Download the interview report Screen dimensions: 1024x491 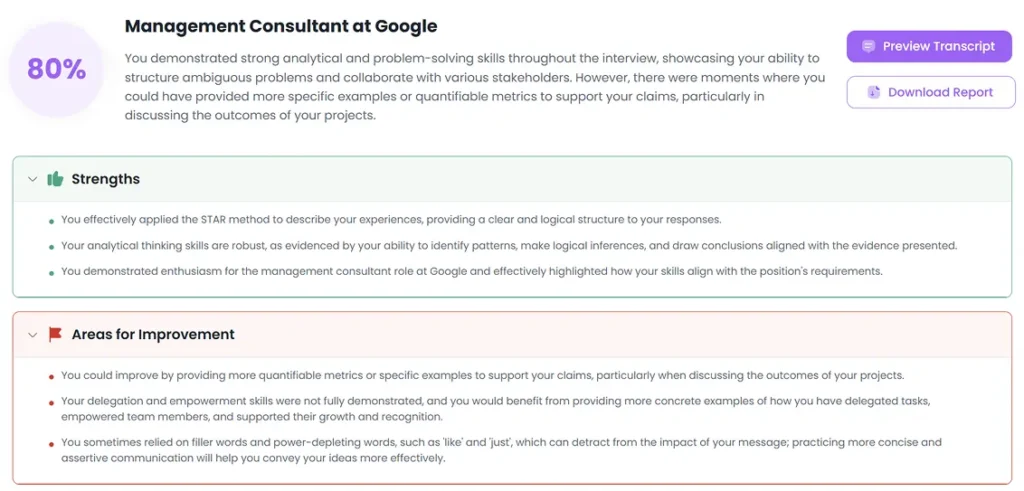[931, 92]
